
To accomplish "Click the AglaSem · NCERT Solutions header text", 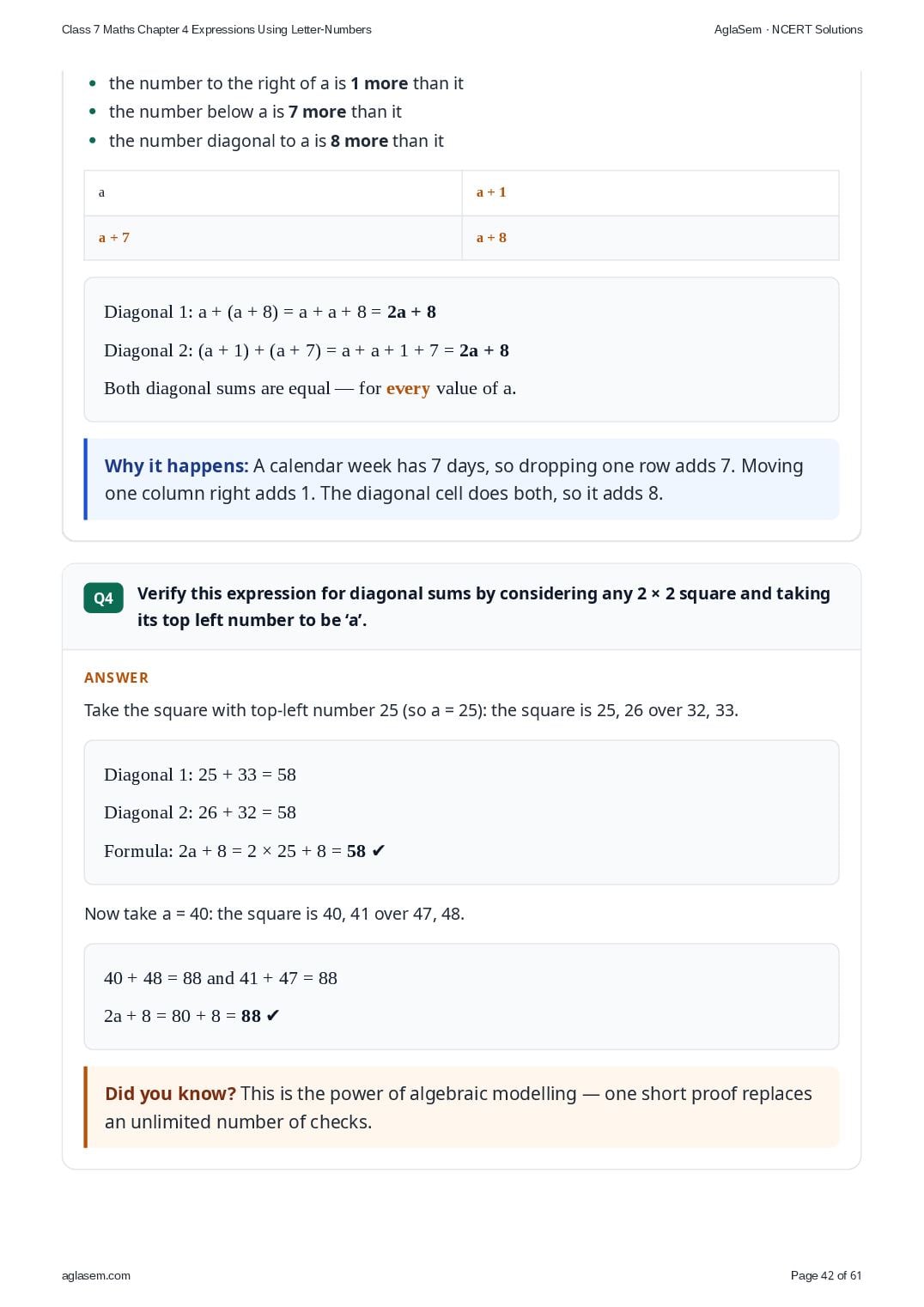I will point(788,29).
